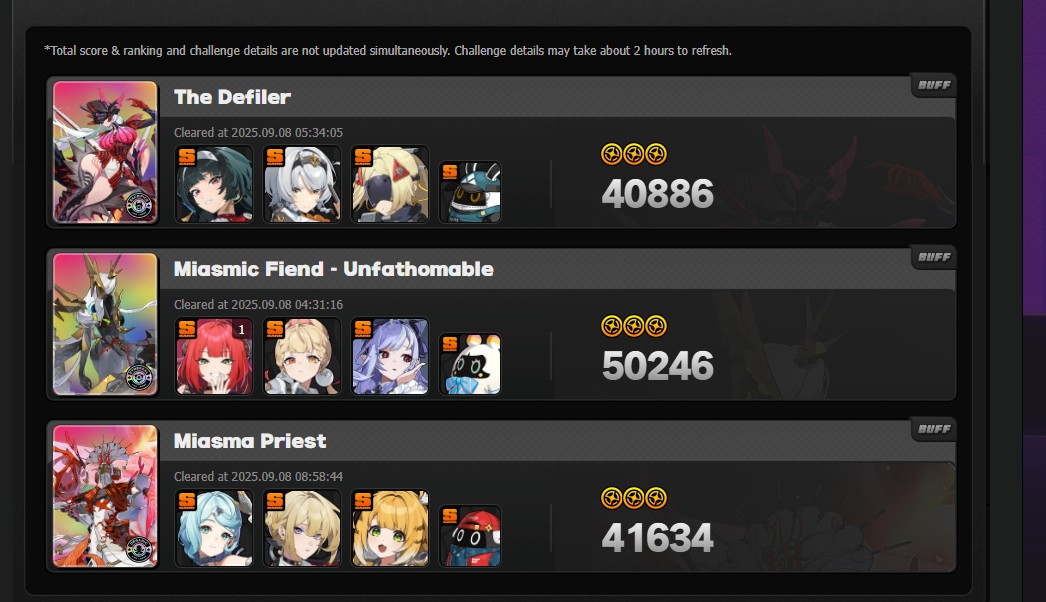Click the Miasma Priest title heading
1046x602 pixels.
(250, 441)
